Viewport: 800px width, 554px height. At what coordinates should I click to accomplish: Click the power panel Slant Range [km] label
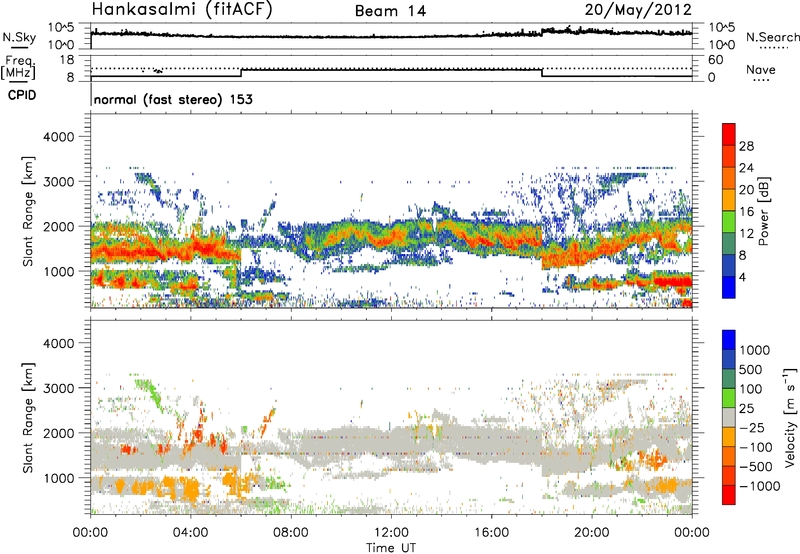(28, 211)
